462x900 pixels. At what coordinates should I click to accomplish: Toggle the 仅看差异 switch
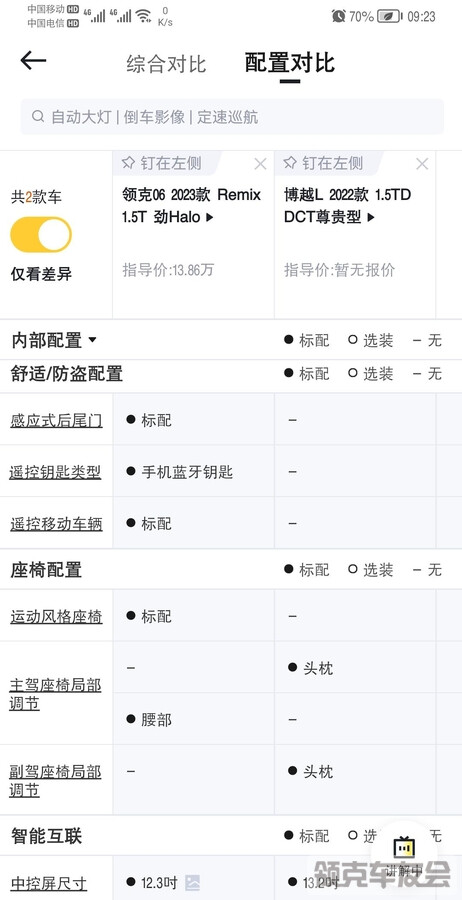[x=41, y=235]
